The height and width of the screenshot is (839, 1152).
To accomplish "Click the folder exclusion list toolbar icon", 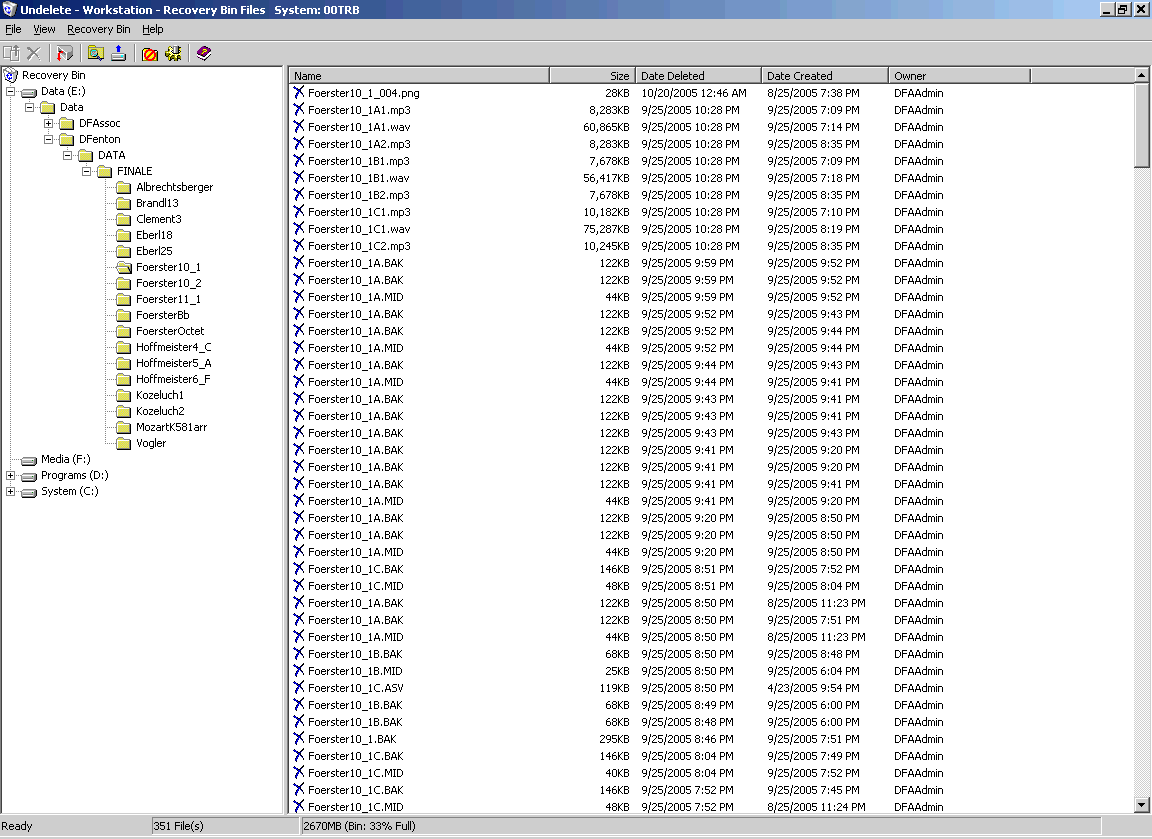I will point(150,53).
